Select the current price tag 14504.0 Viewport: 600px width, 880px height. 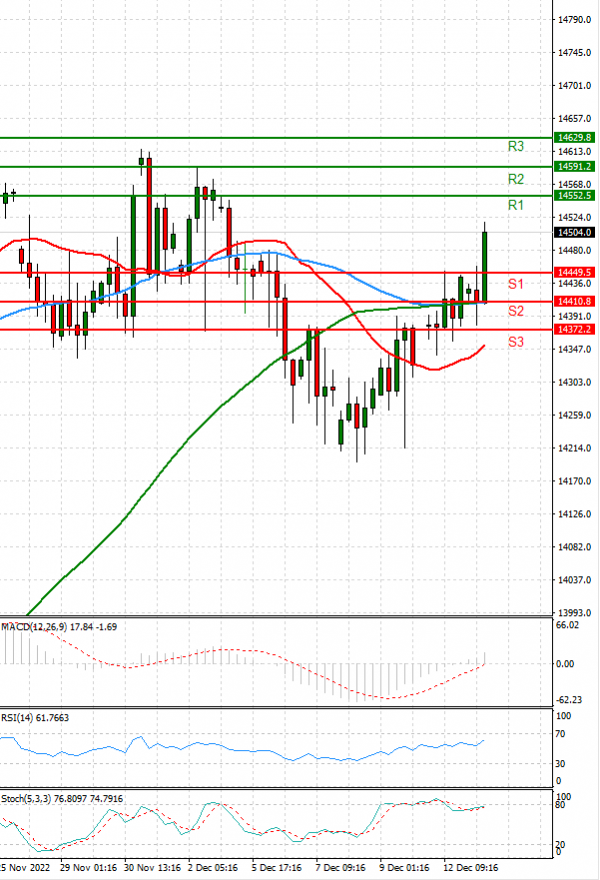click(574, 232)
